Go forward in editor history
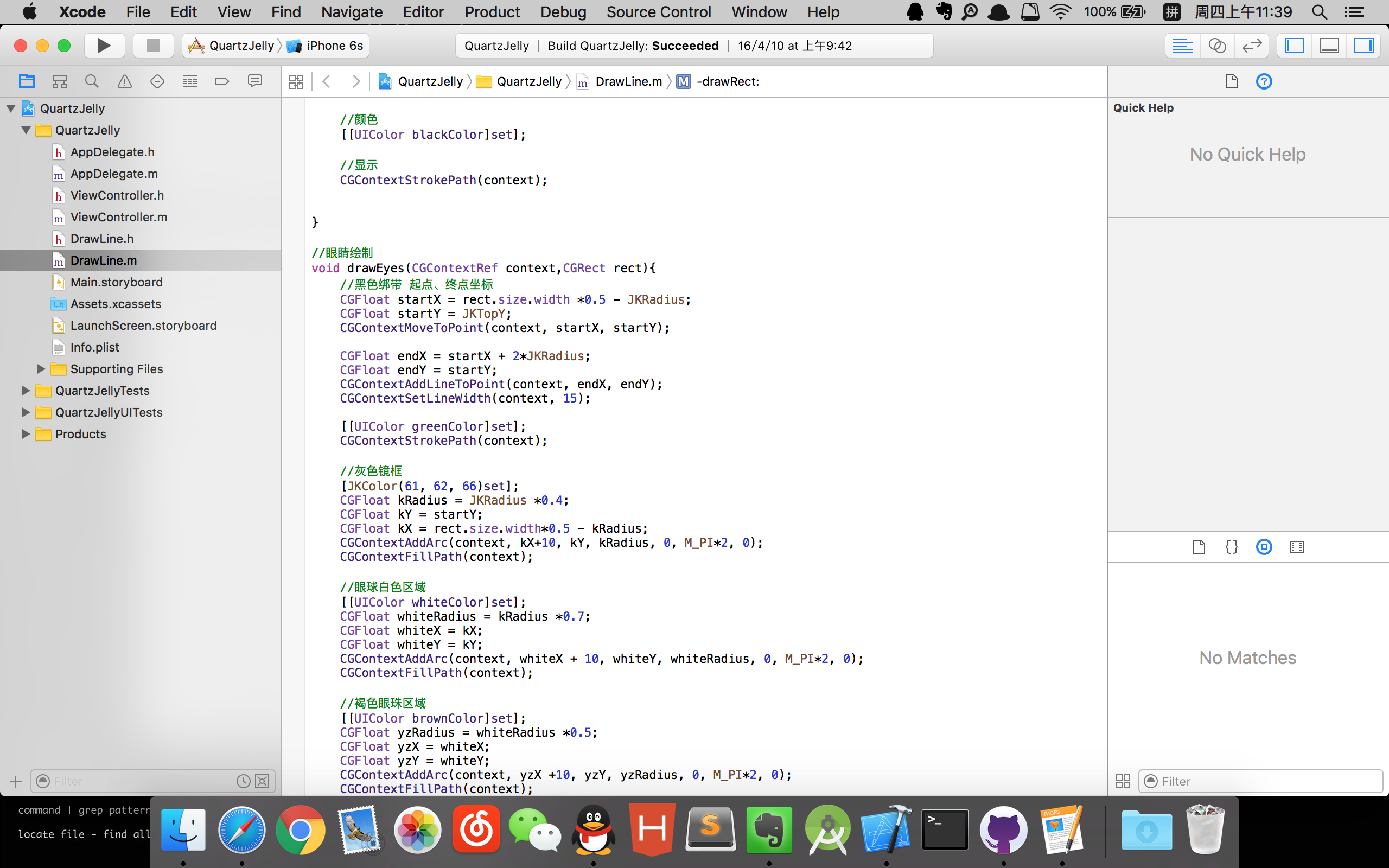 tap(356, 81)
